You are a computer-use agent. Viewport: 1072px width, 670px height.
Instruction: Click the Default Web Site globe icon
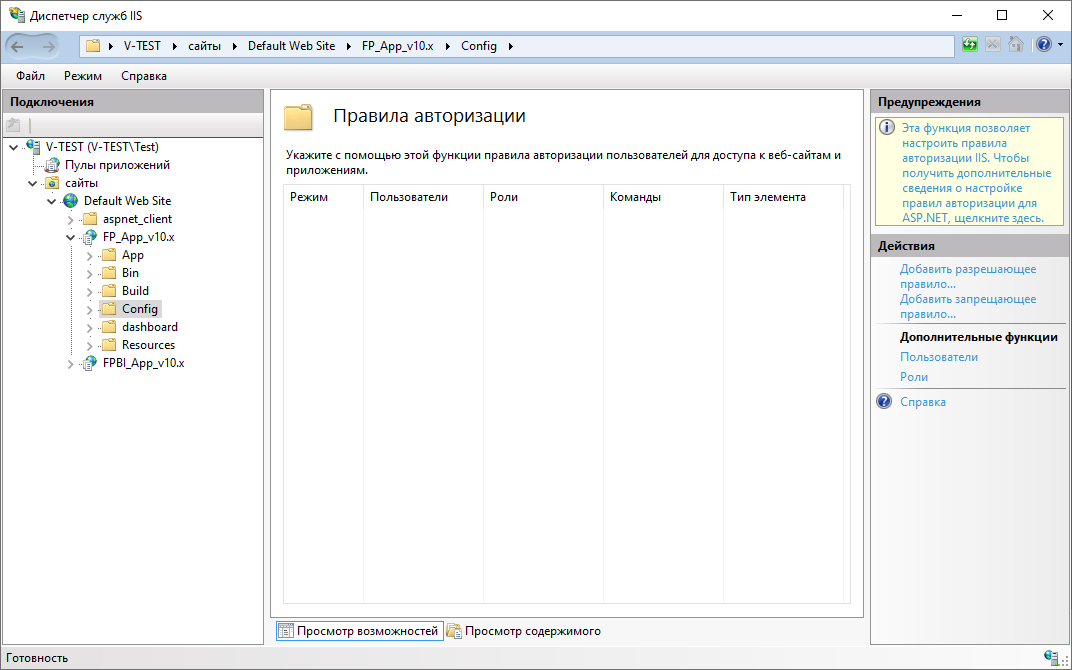[70, 201]
